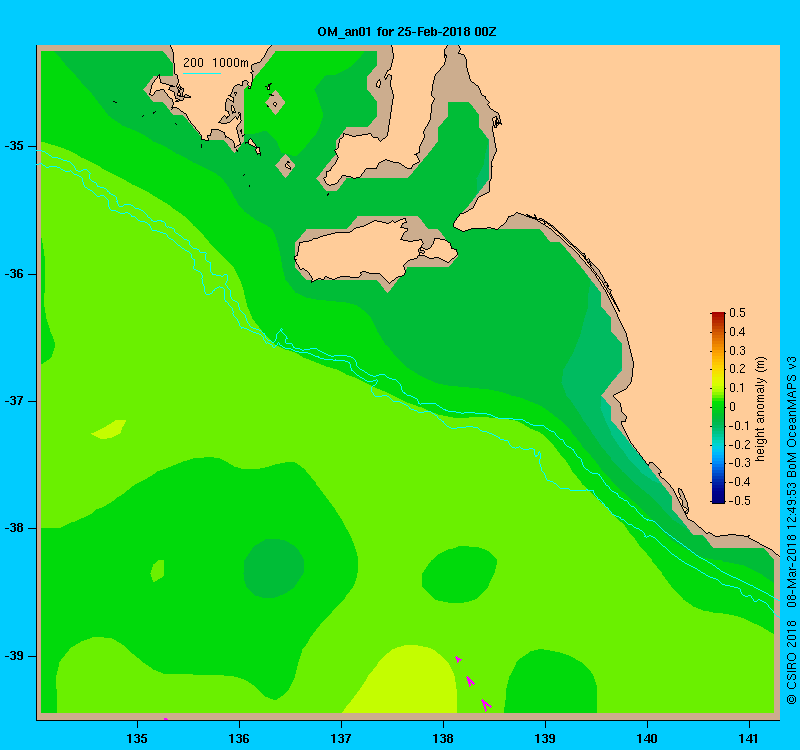Click the latitude label '-39'
This screenshot has height=750, width=800.
click(x=14, y=656)
